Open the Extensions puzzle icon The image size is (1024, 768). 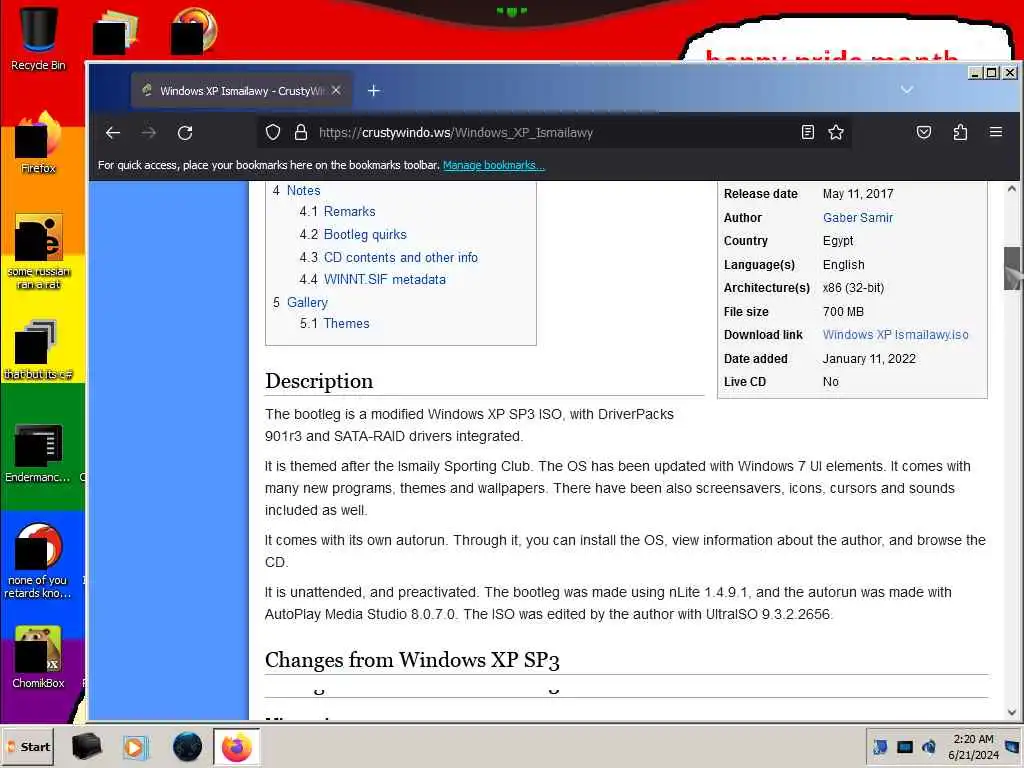click(960, 133)
